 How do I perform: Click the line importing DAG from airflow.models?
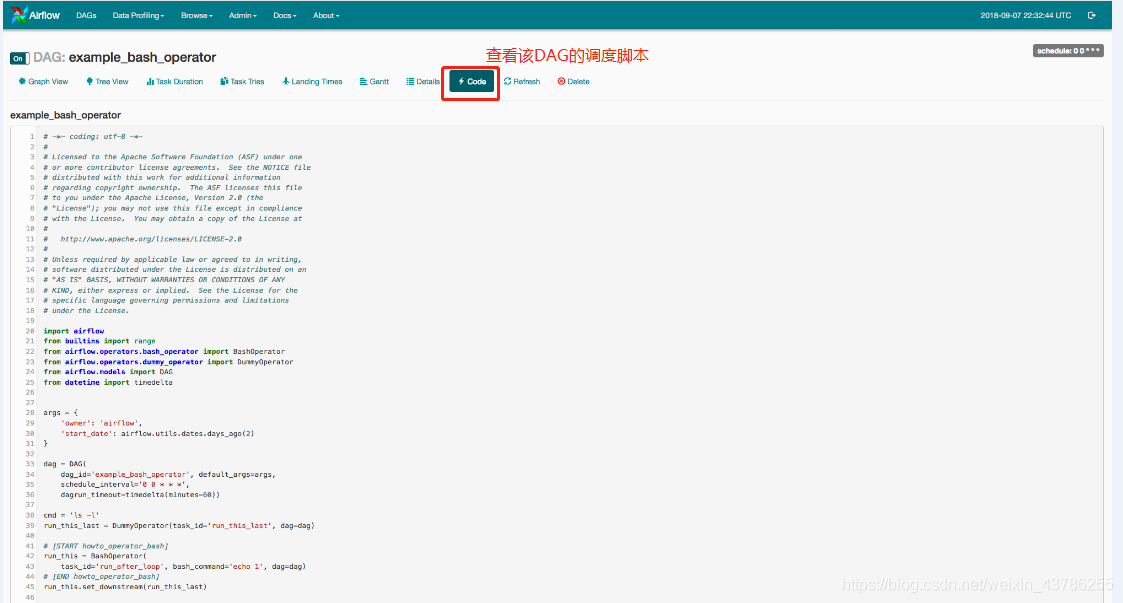[108, 372]
